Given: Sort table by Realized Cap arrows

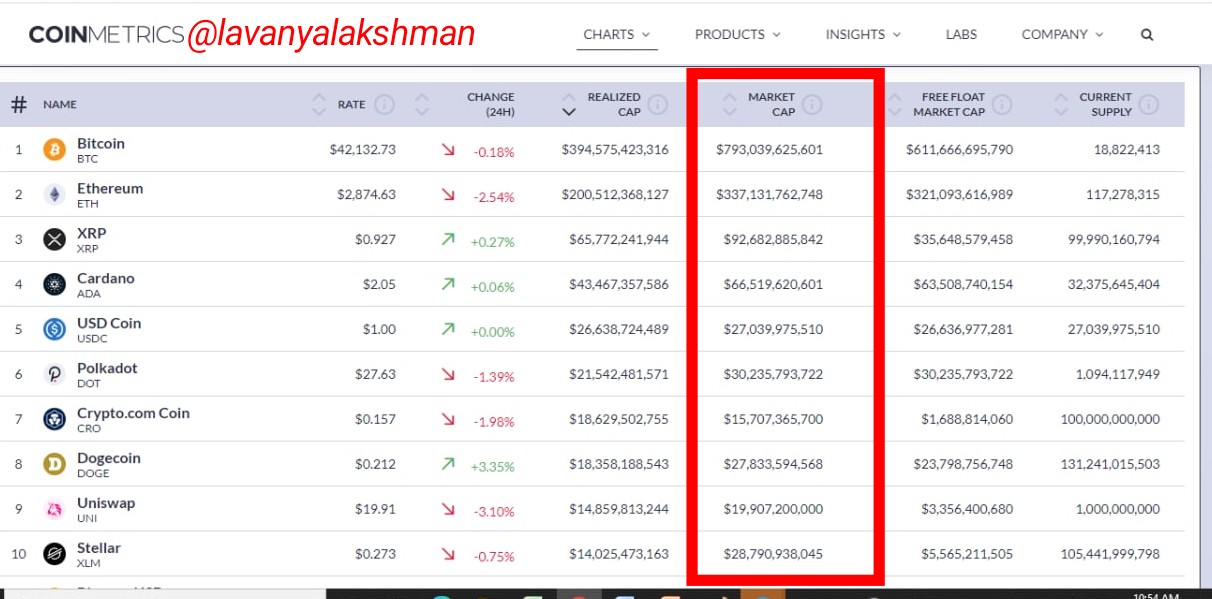Looking at the screenshot, I should point(569,104).
